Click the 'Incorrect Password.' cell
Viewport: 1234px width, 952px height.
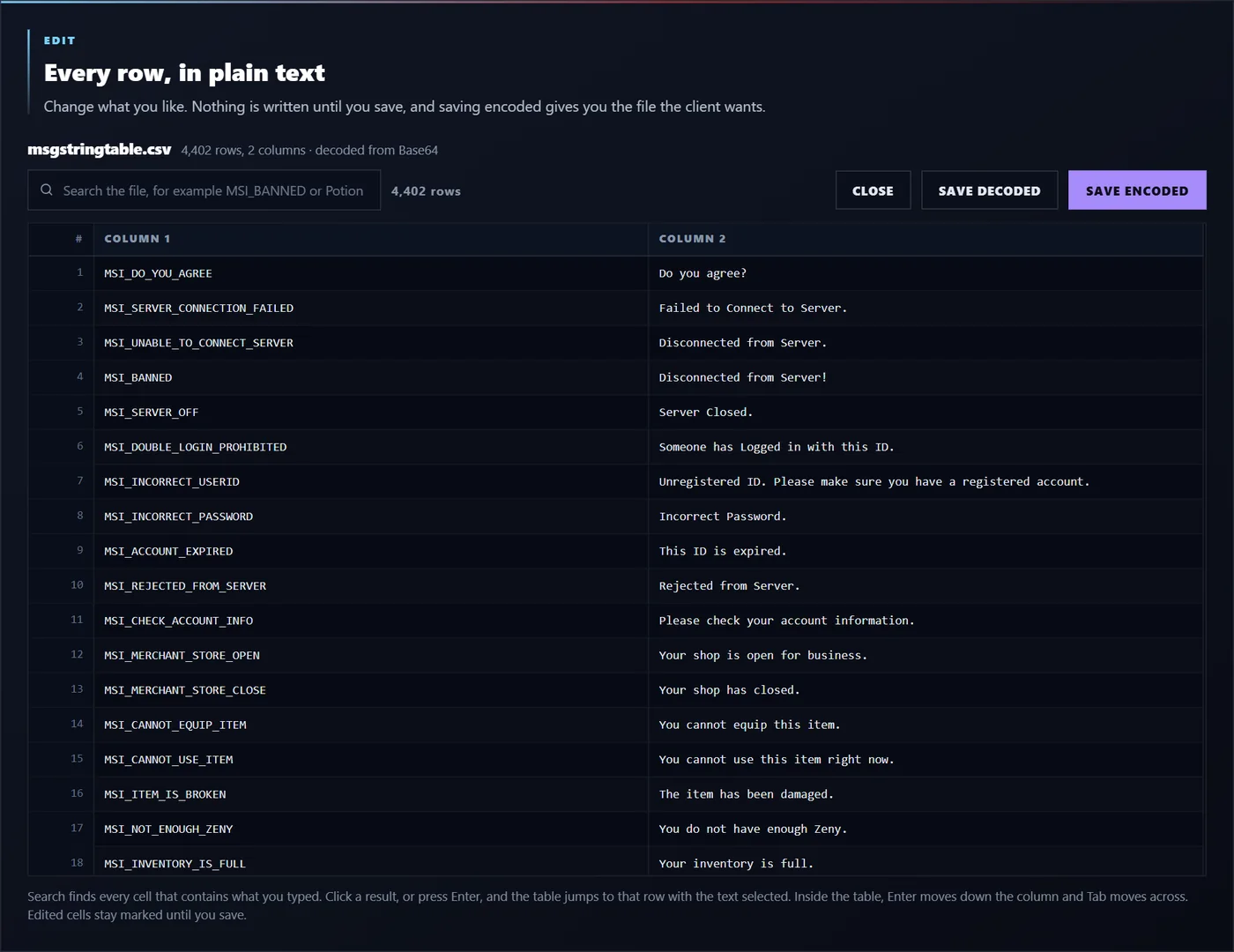925,517
